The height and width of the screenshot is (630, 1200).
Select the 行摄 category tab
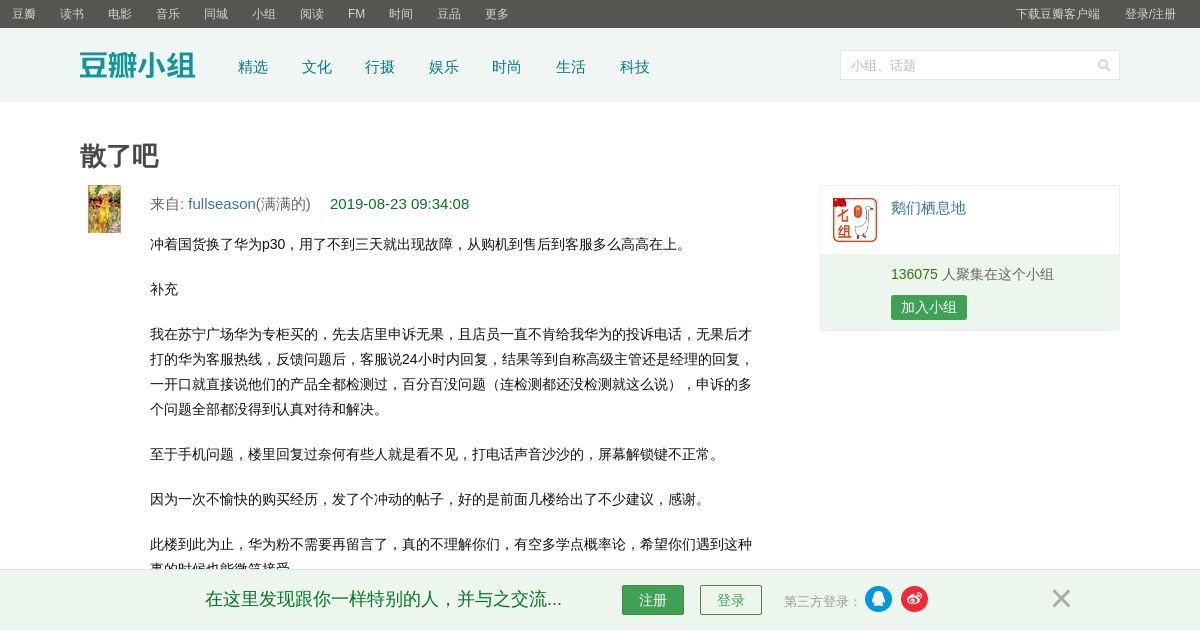click(x=380, y=67)
